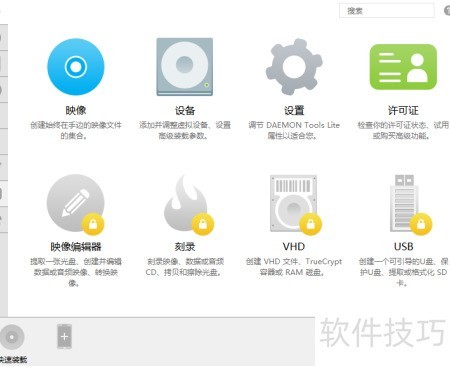Open the VHD hard disk icon
Viewport: 450px width, 366px height.
coord(293,203)
